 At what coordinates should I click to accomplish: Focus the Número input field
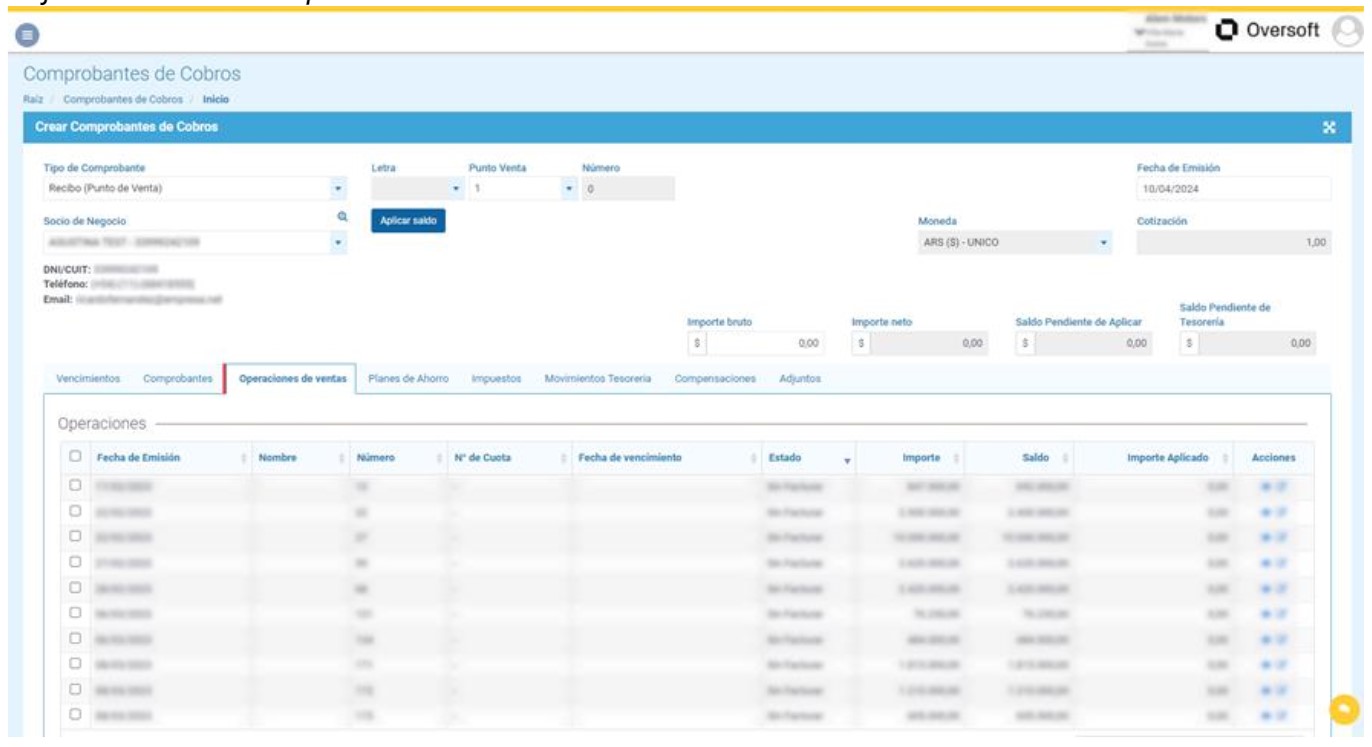(x=628, y=188)
